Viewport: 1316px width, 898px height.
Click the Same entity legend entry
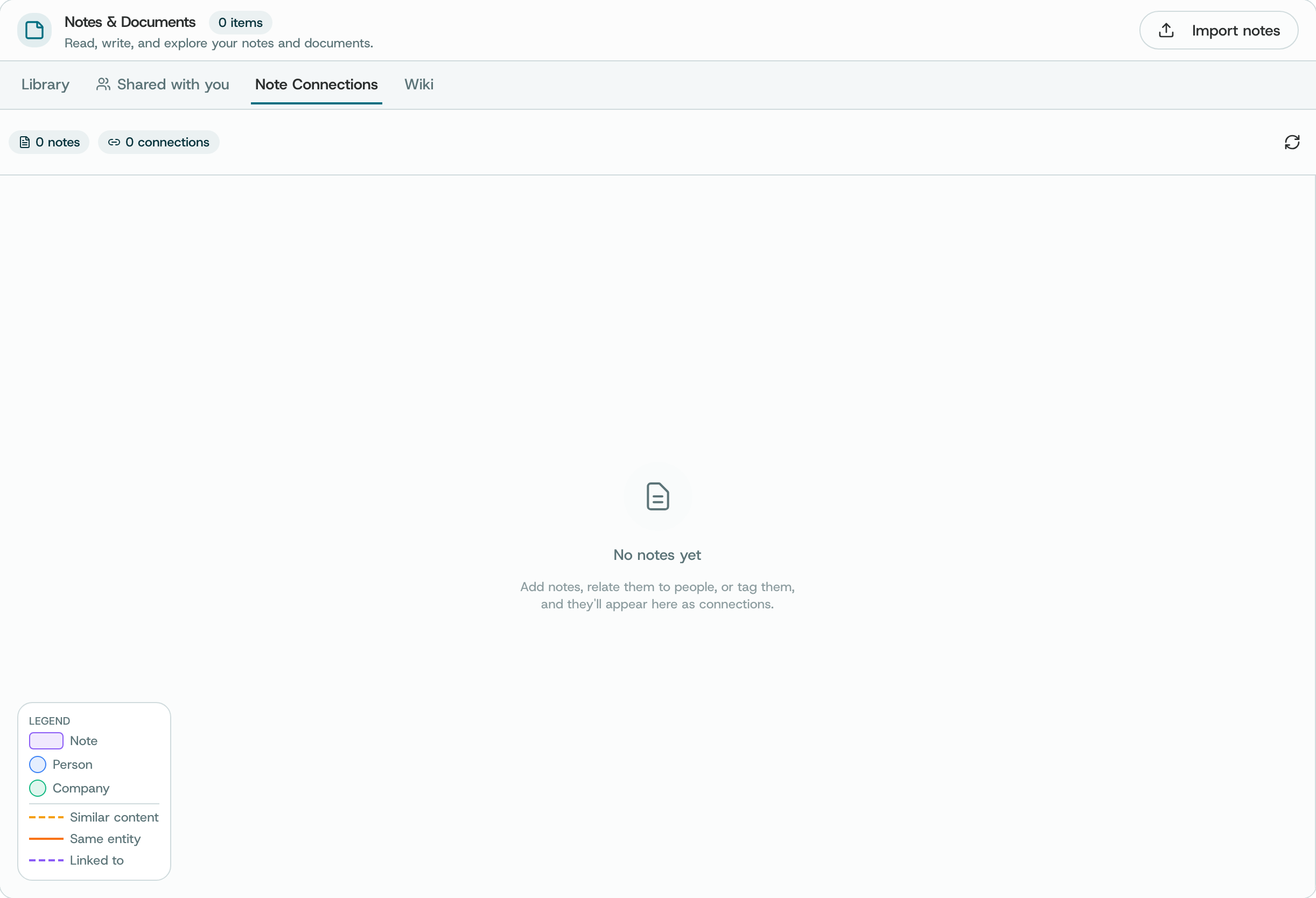85,839
